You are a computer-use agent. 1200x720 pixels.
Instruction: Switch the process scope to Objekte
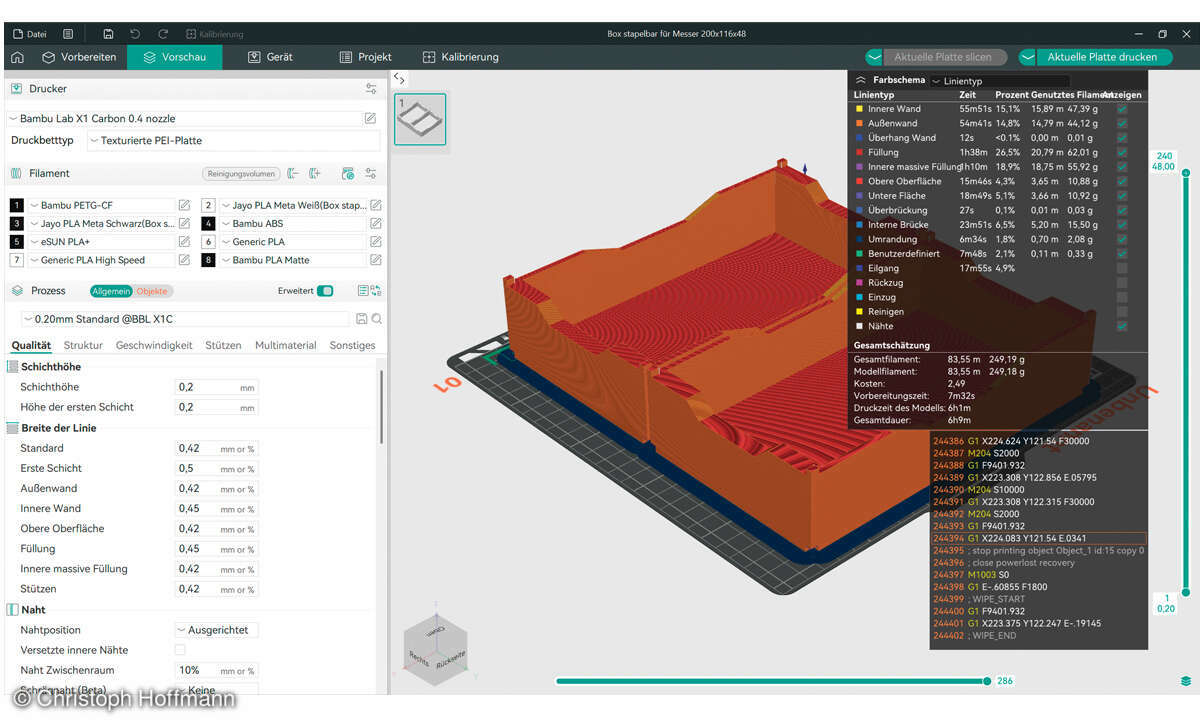[152, 291]
